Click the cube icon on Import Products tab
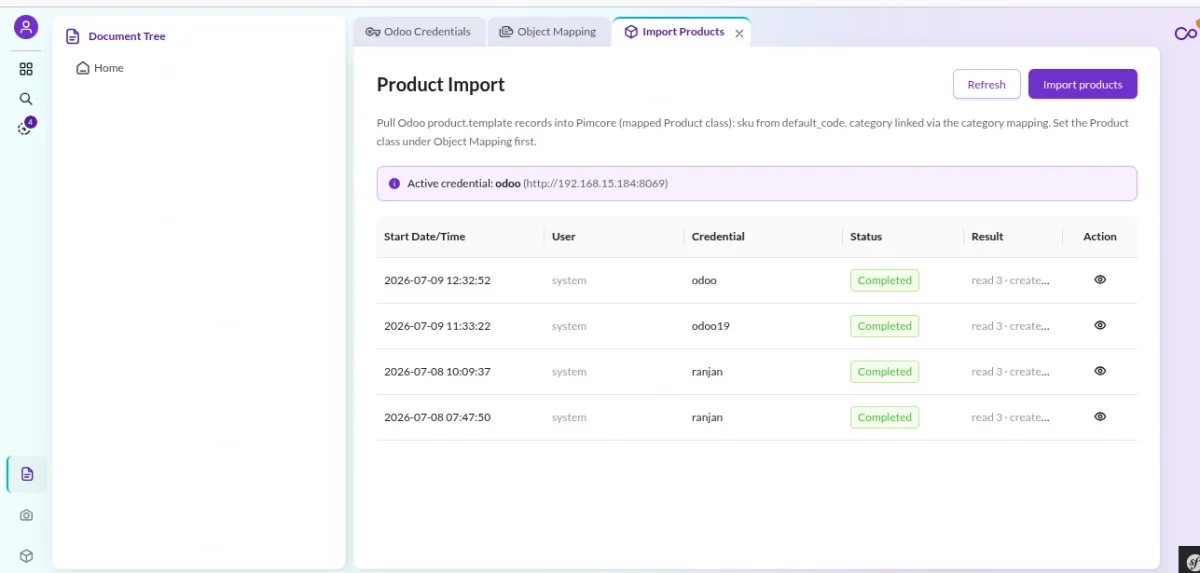 pos(631,32)
